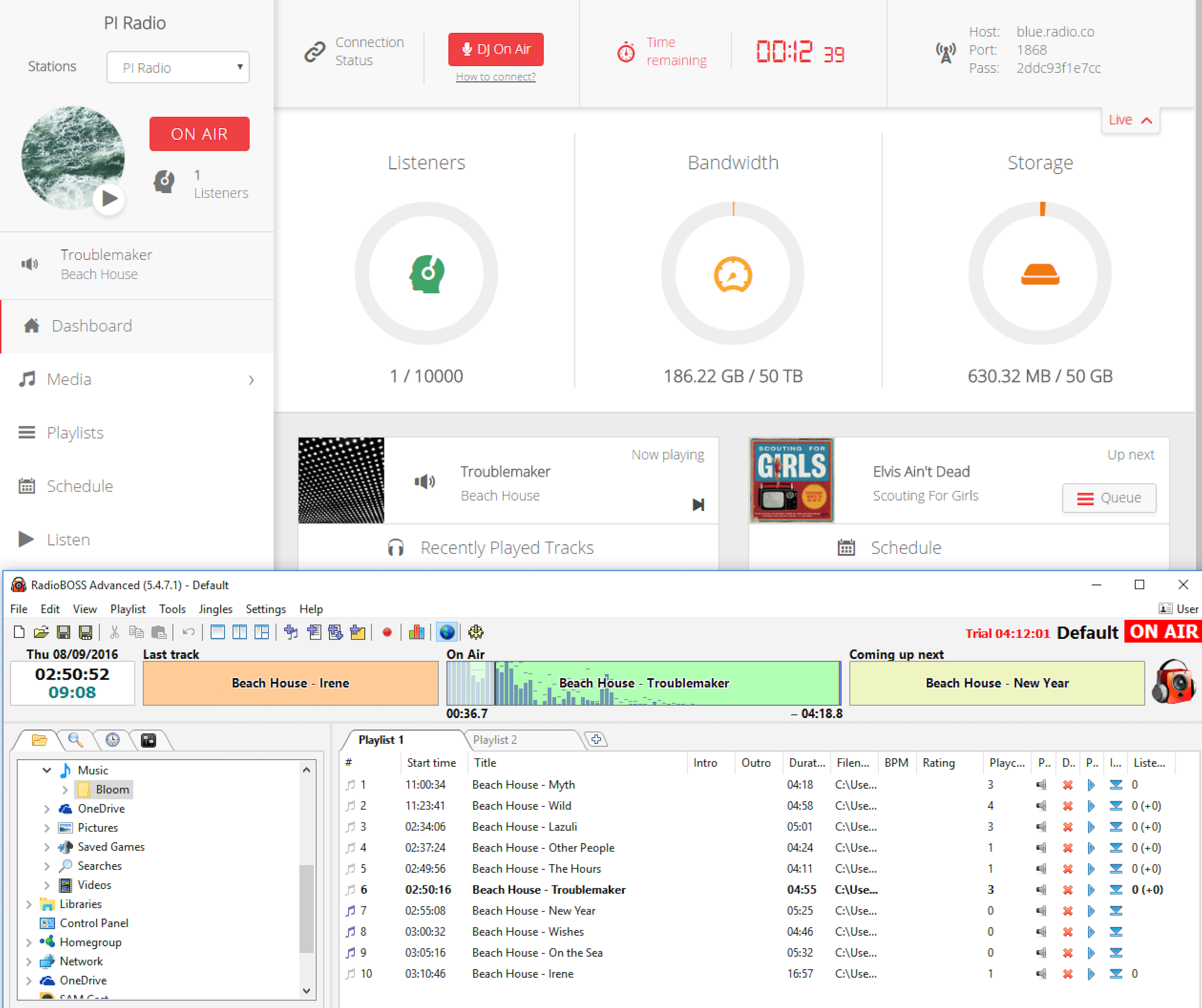Image resolution: width=1202 pixels, height=1008 pixels.
Task: Click How to connect link in PI Radio
Action: pyautogui.click(x=497, y=77)
